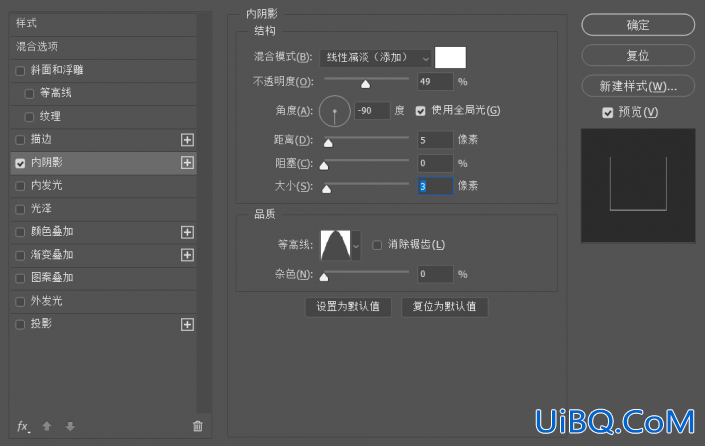Click the 杂色 value field
The height and width of the screenshot is (446, 705).
point(435,274)
